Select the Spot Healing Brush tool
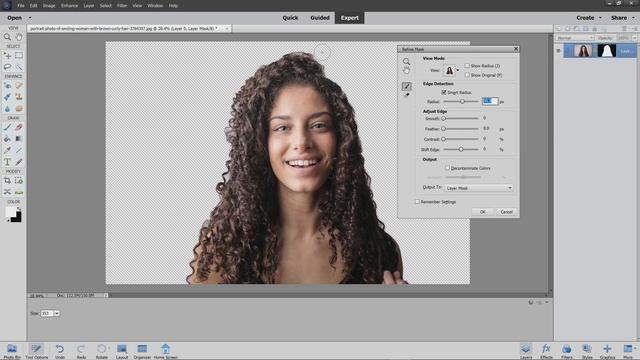The height and width of the screenshot is (360, 640). click(x=19, y=85)
